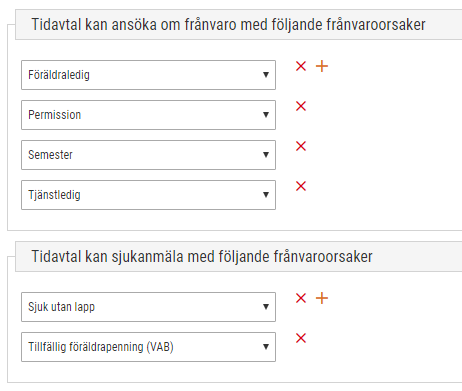Expand the Tjänstledig dropdown
The height and width of the screenshot is (391, 462).
click(x=148, y=195)
